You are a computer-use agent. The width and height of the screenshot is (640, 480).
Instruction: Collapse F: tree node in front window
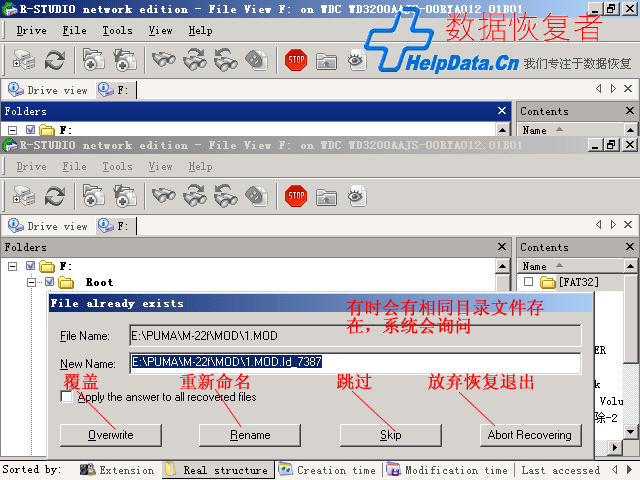13,266
